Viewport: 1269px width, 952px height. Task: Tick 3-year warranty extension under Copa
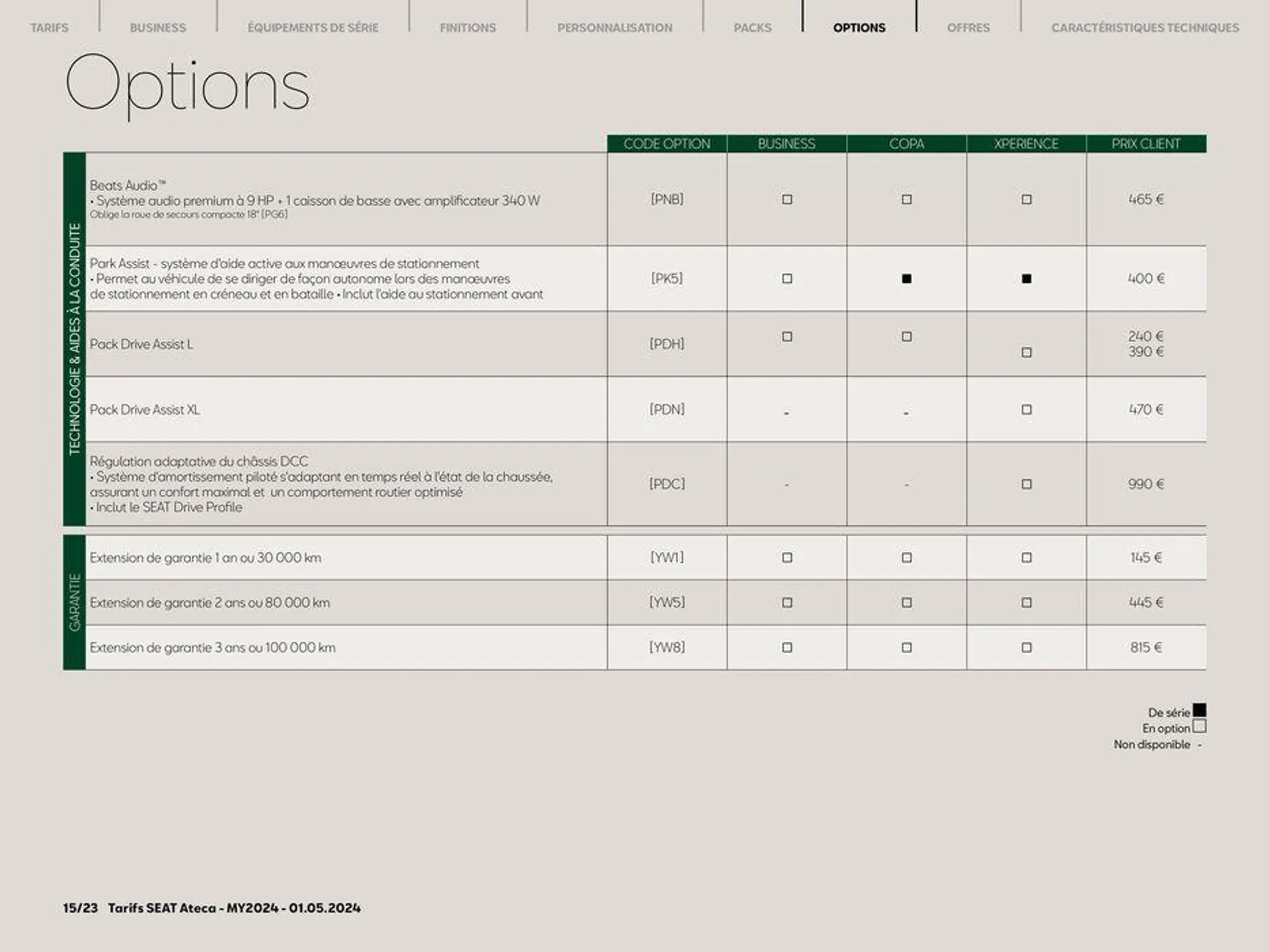click(x=906, y=647)
